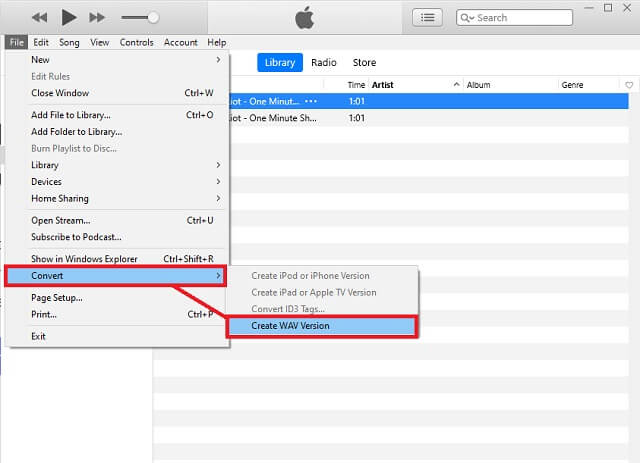
Task: Start playback with the Play button
Action: point(69,18)
